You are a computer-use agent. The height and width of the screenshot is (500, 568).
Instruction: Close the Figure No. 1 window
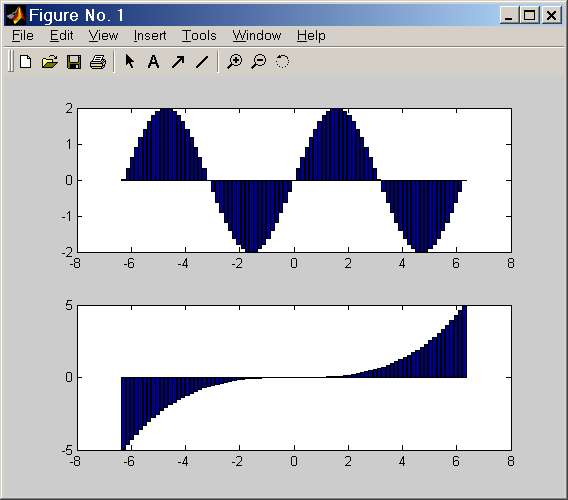(x=551, y=15)
